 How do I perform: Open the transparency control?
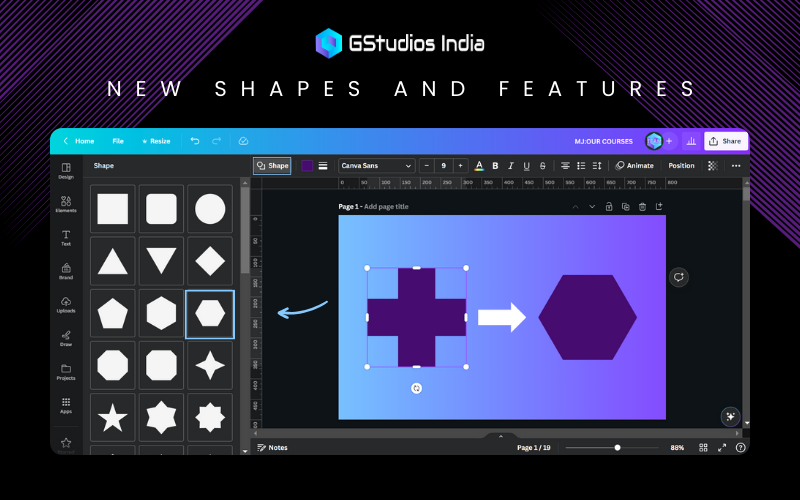713,166
